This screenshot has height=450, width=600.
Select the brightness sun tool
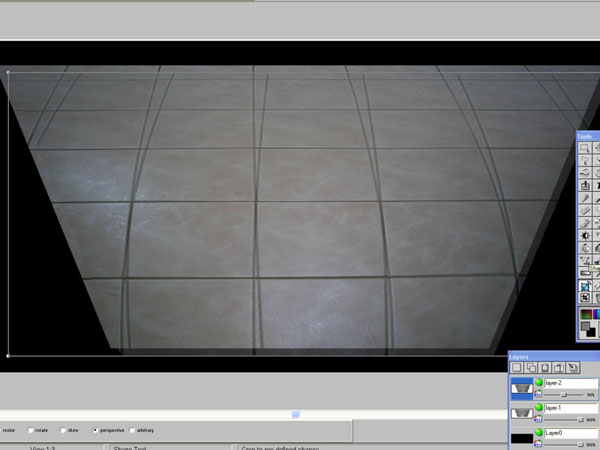[x=584, y=235]
